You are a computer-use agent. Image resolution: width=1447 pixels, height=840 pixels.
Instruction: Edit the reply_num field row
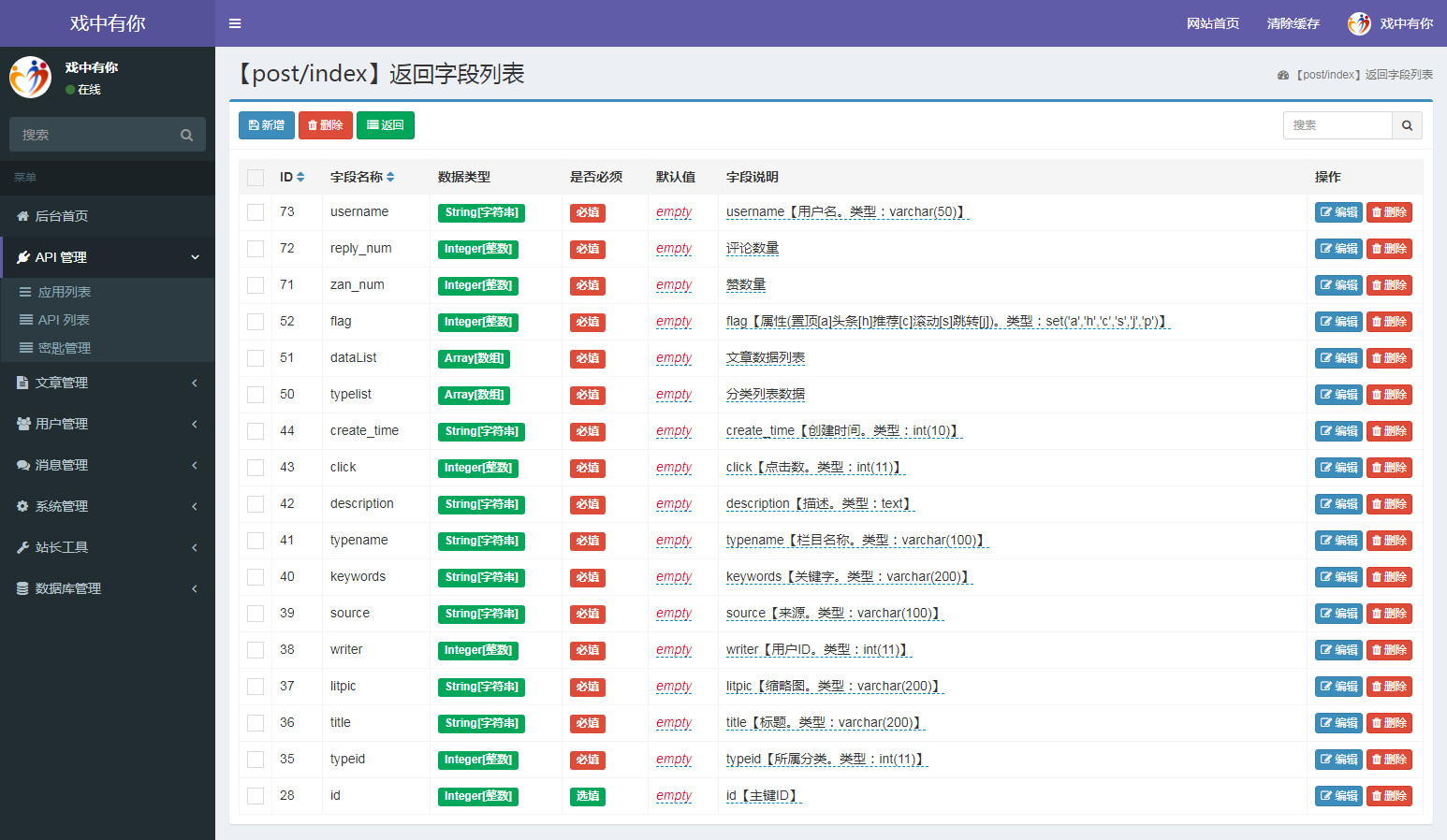[x=1338, y=249]
